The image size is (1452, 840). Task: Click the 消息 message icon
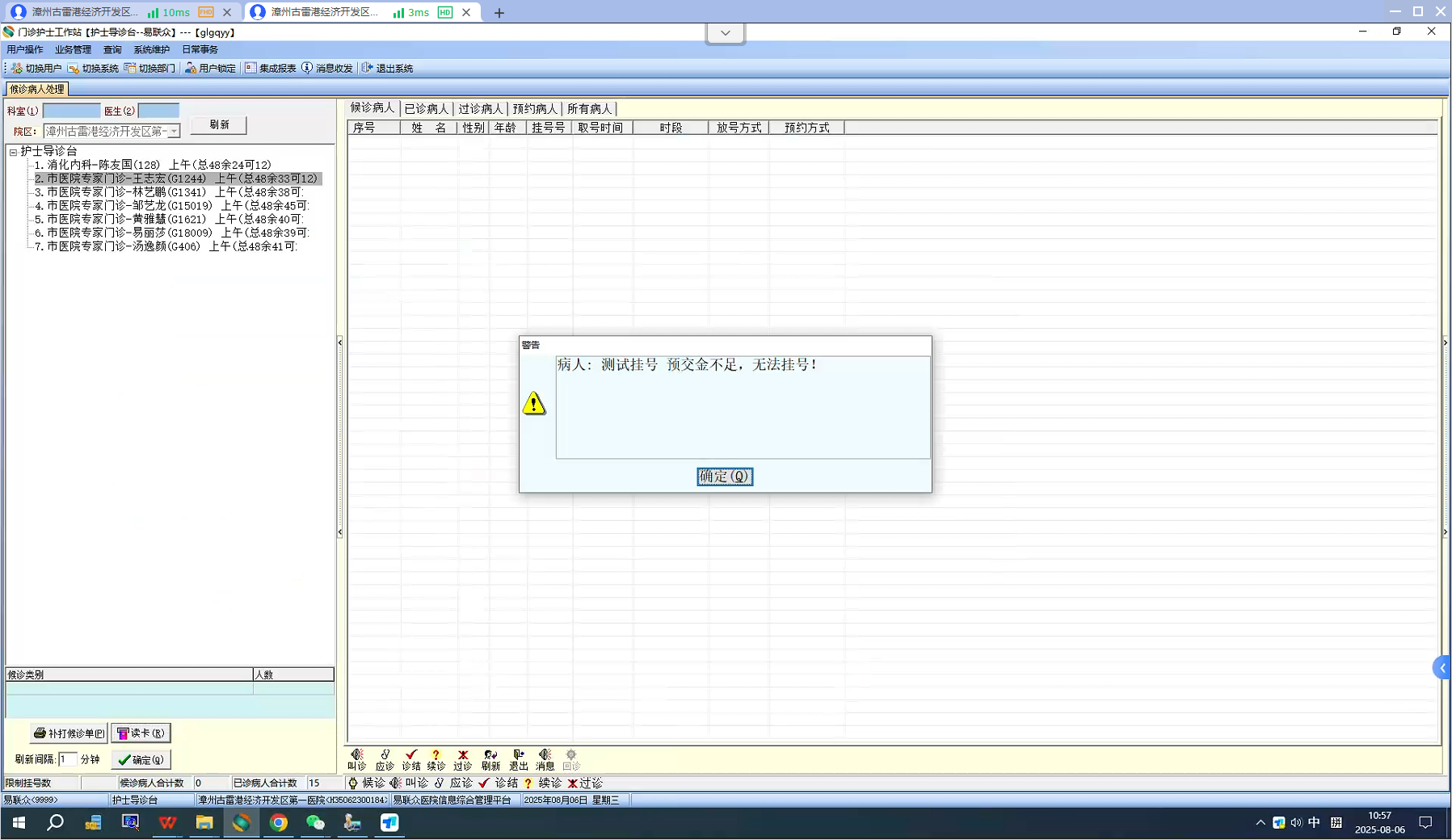pyautogui.click(x=545, y=759)
